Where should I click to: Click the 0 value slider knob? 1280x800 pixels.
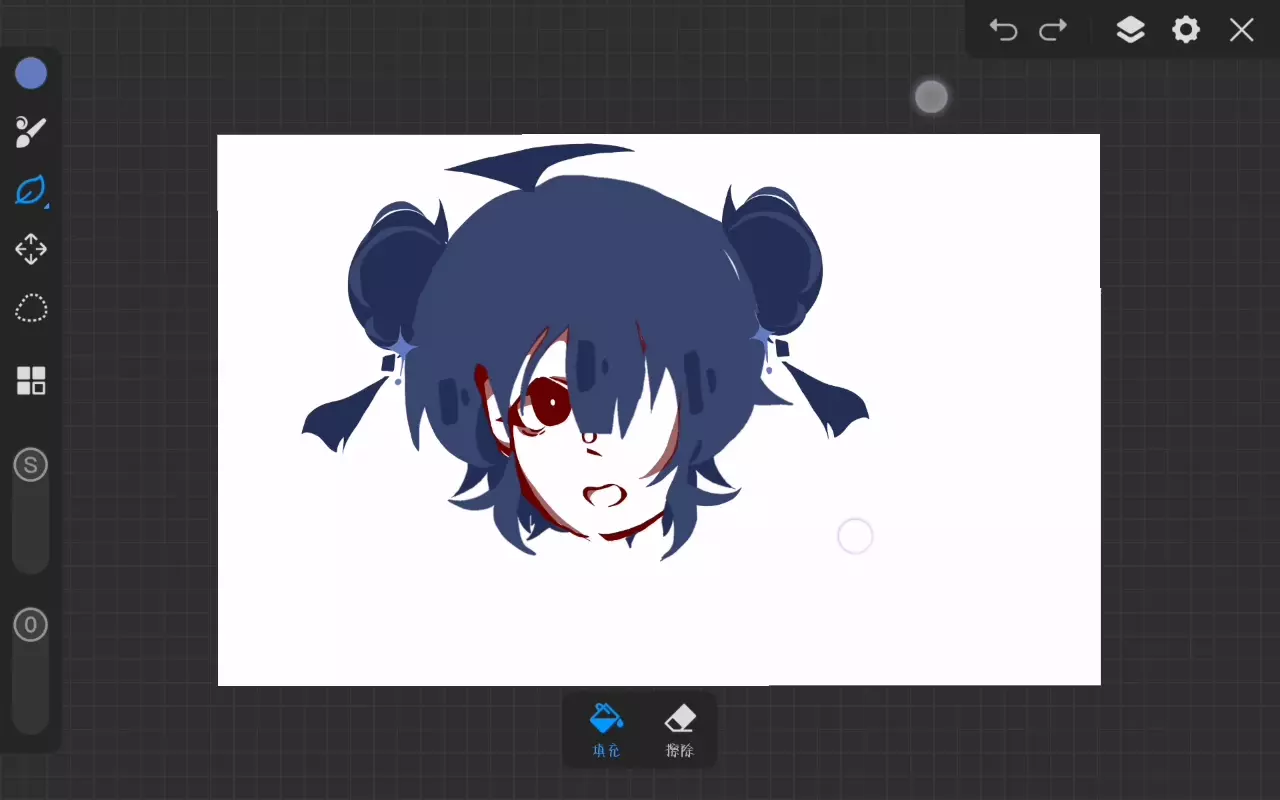[31, 625]
